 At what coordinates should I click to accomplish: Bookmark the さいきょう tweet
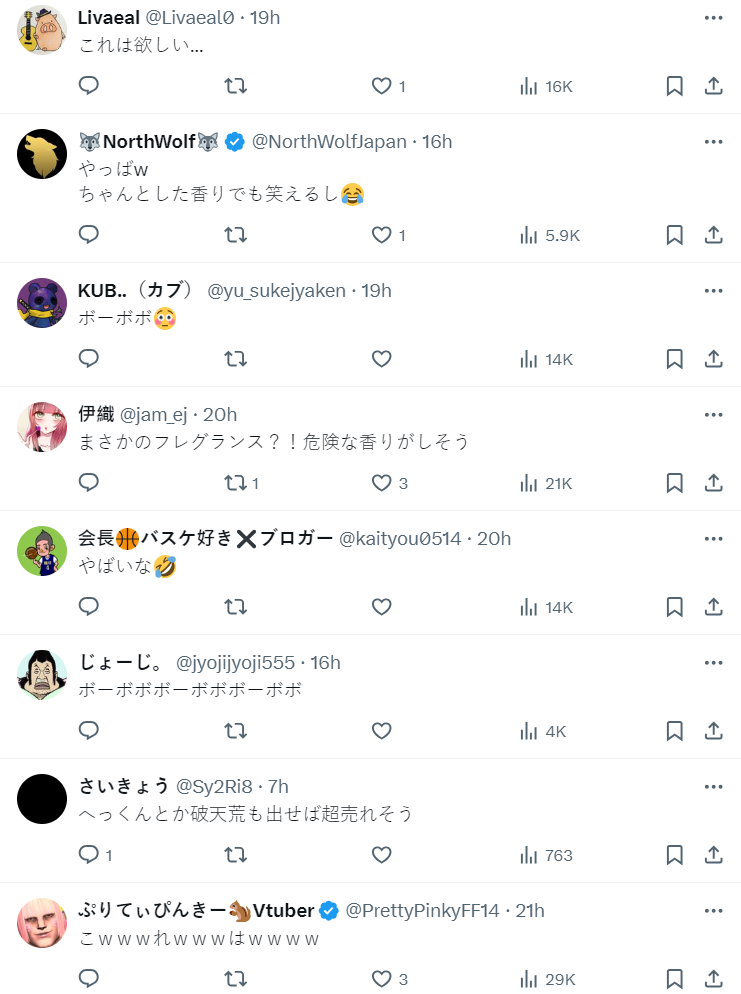[675, 855]
